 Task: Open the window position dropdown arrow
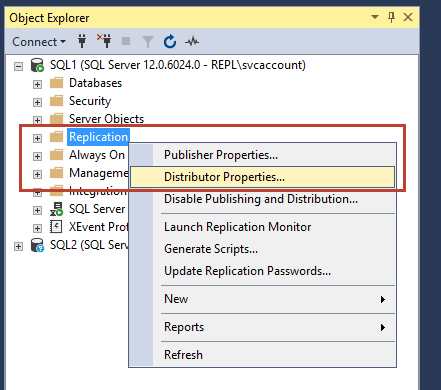[375, 17]
